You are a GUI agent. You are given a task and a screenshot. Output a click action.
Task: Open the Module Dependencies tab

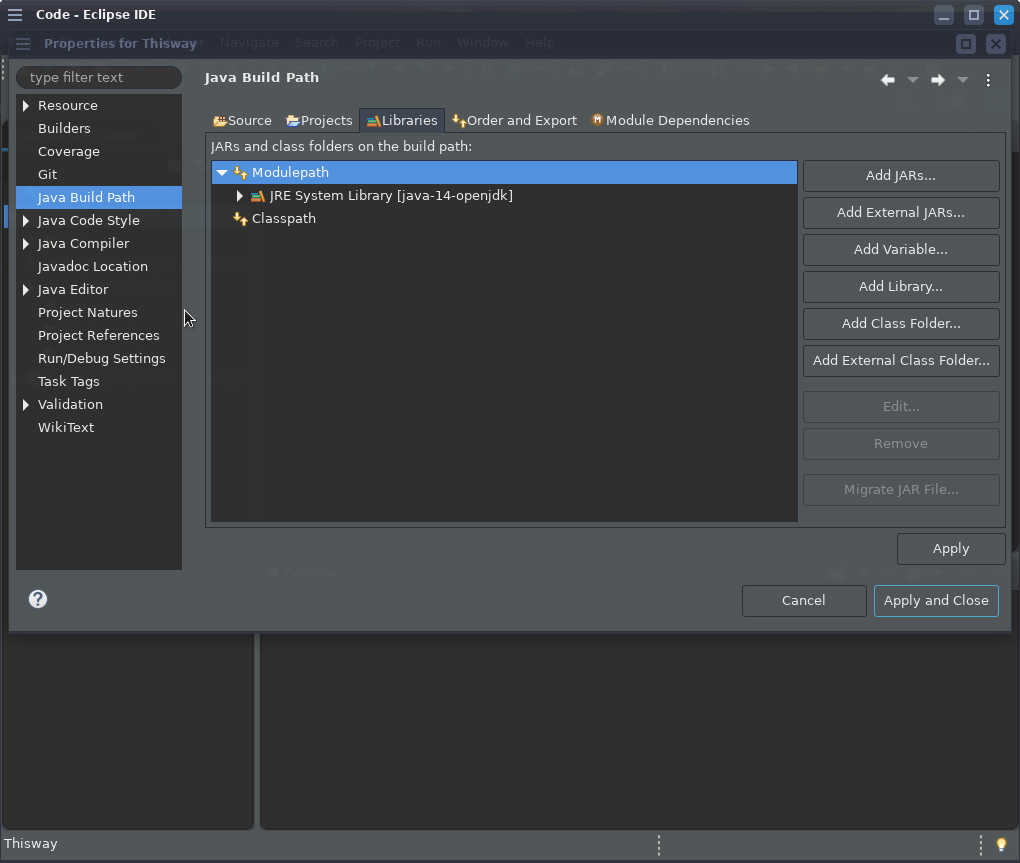pyautogui.click(x=670, y=120)
